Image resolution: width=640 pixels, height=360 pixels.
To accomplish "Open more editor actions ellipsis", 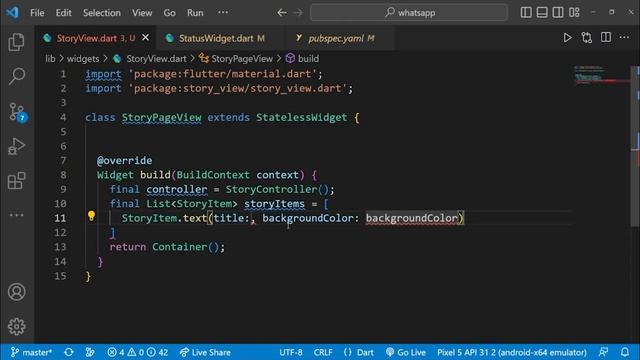I will pos(624,38).
